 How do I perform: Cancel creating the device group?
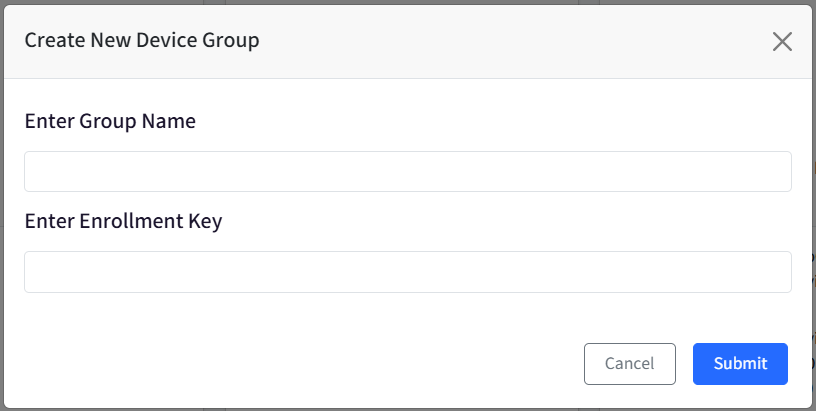[630, 364]
